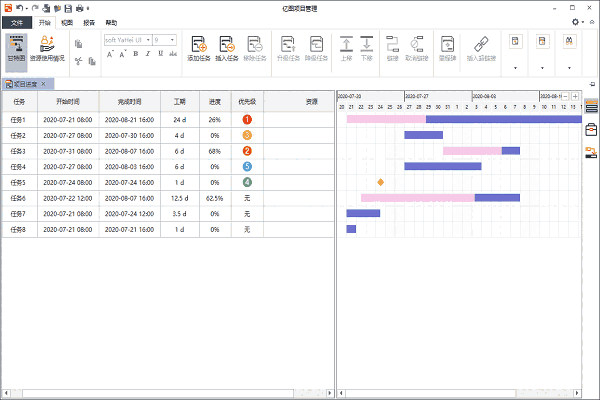Click the 任务3 pink progress bar
Image resolution: width=600 pixels, height=400 pixels.
point(471,151)
